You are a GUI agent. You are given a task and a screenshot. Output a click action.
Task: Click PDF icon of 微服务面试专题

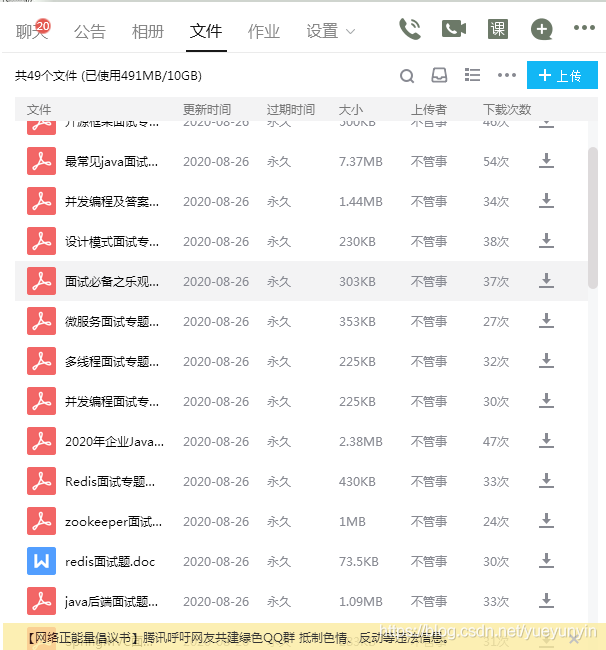pos(41,321)
